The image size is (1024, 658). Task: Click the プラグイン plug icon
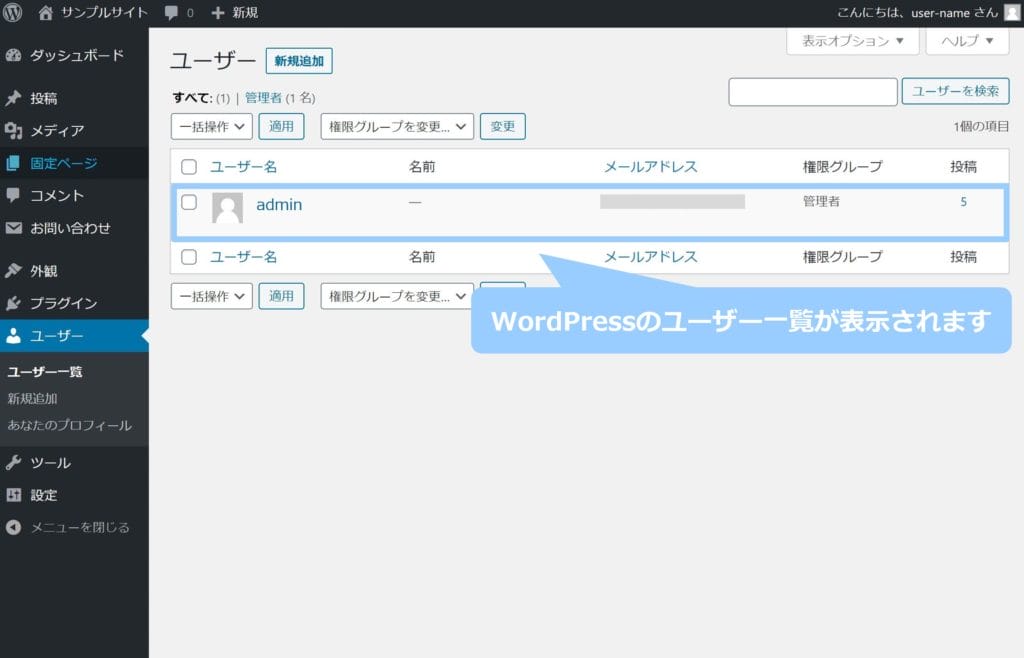[13, 303]
